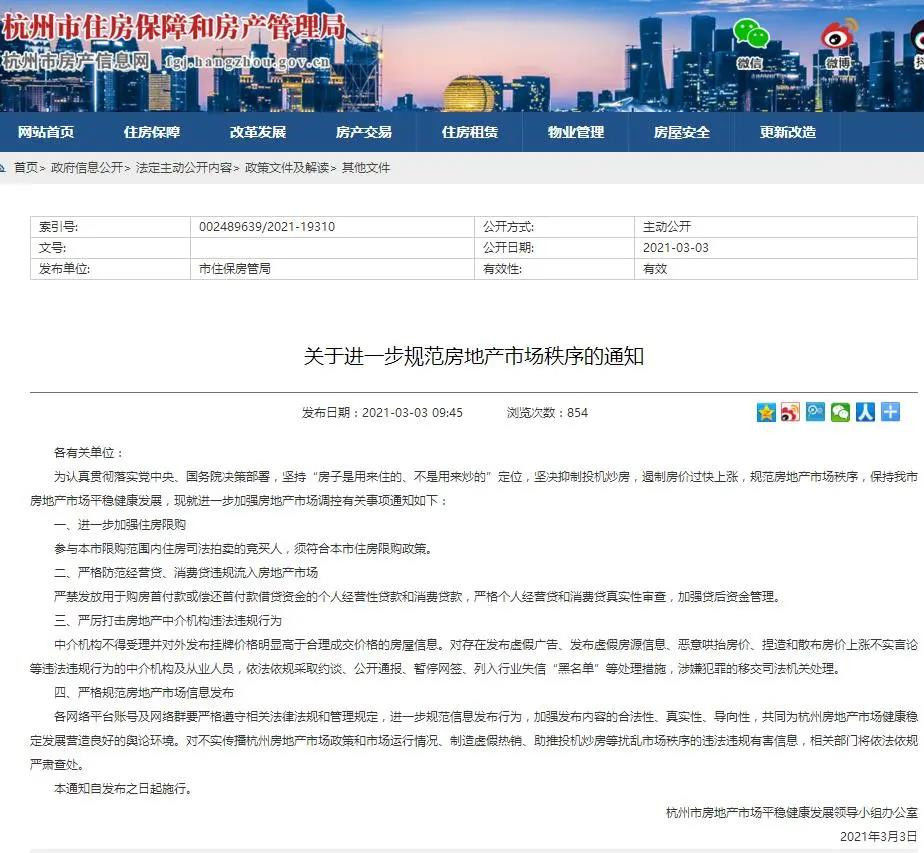The width and height of the screenshot is (924, 853).
Task: Click the article title 关于进一步规范房地产市场秩序的通知
Action: pyautogui.click(x=474, y=356)
